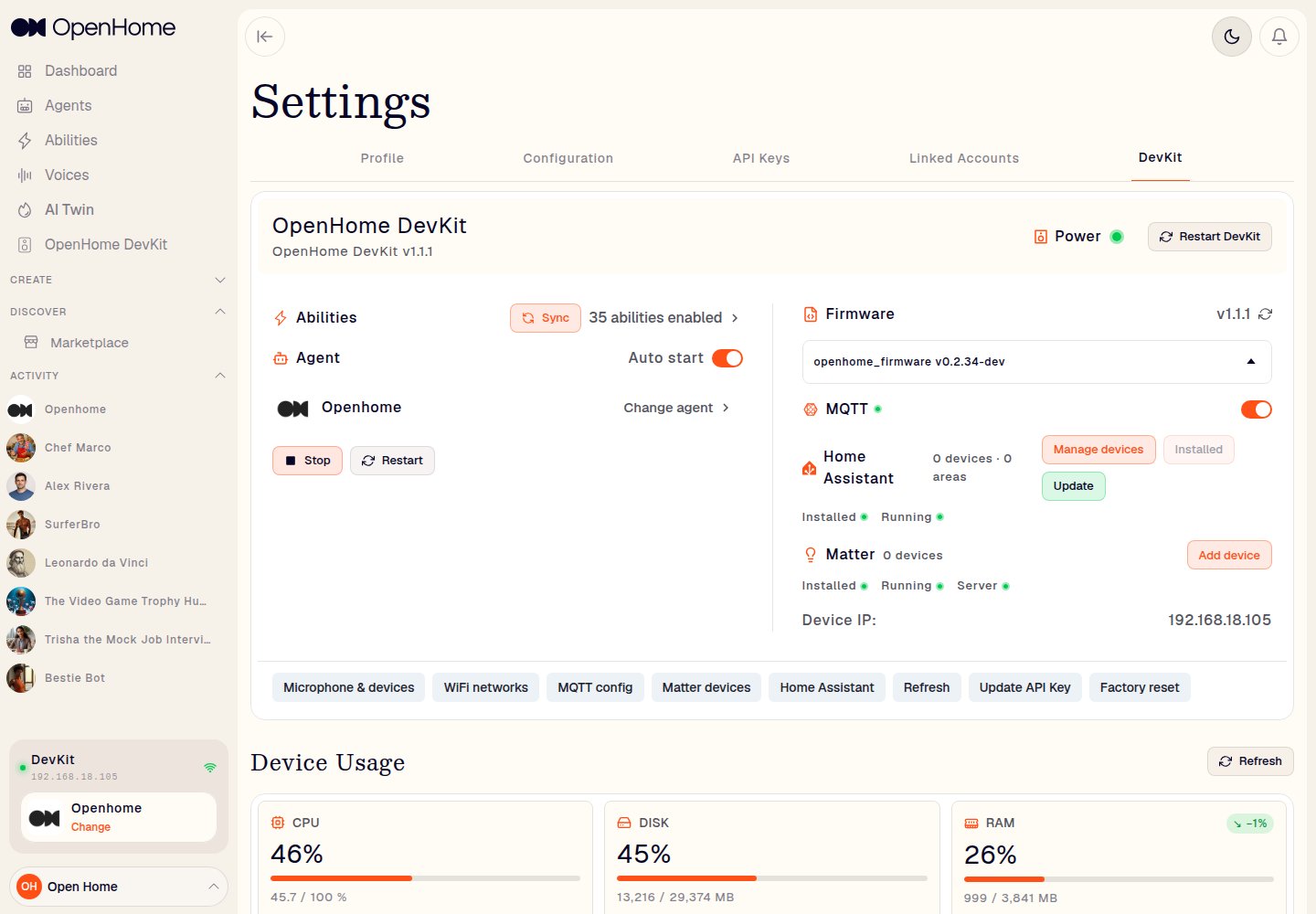Open the Leonardo da Vinci avatar
The image size is (1316, 914).
(20, 563)
